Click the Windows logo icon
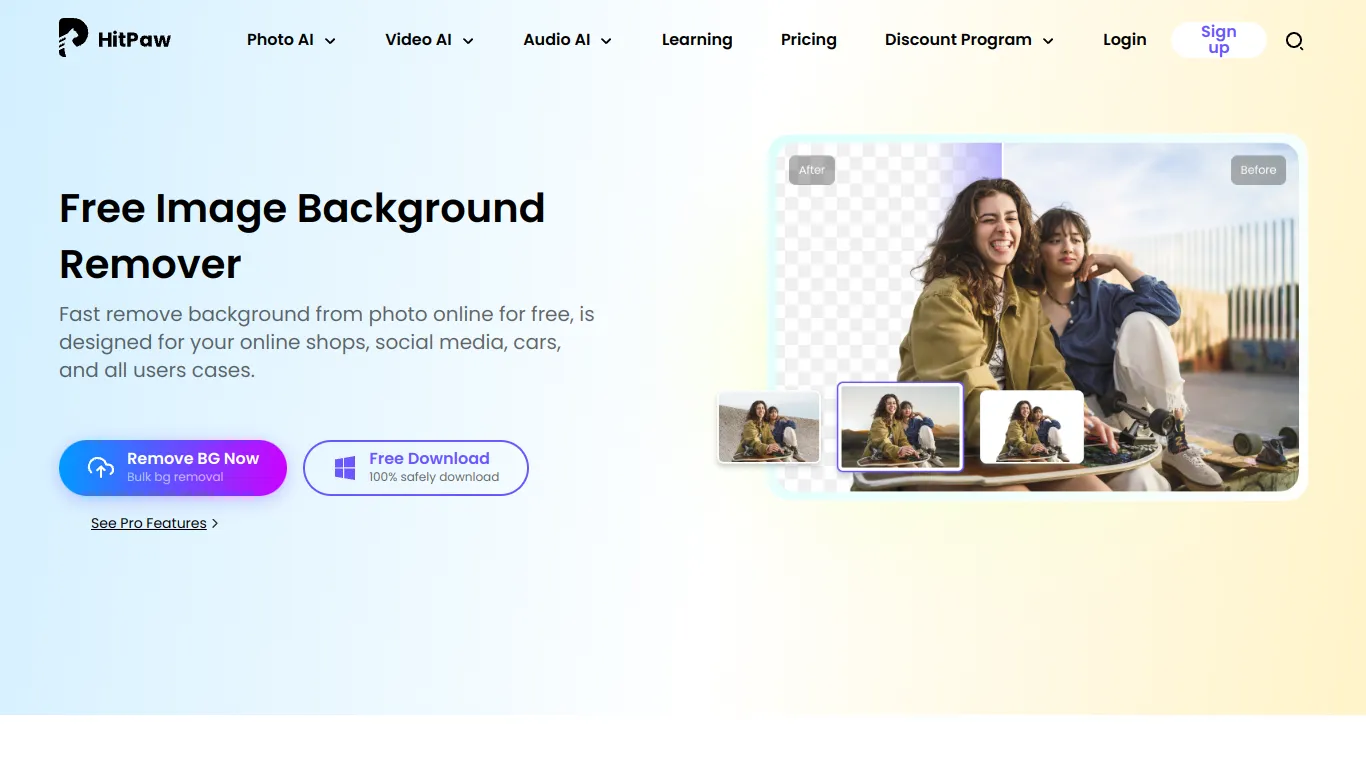 pos(345,468)
